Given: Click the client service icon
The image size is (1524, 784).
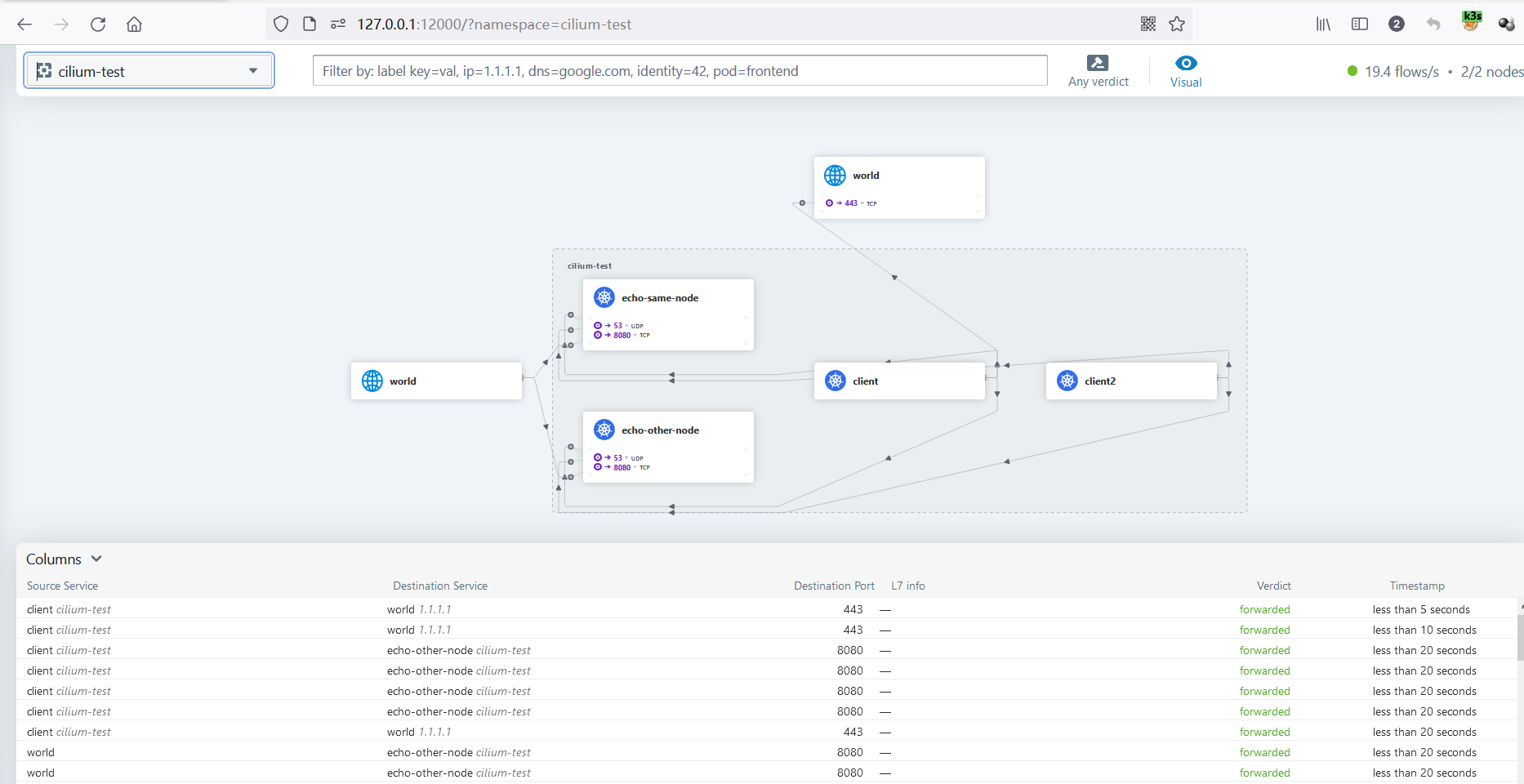Looking at the screenshot, I should click(x=836, y=381).
